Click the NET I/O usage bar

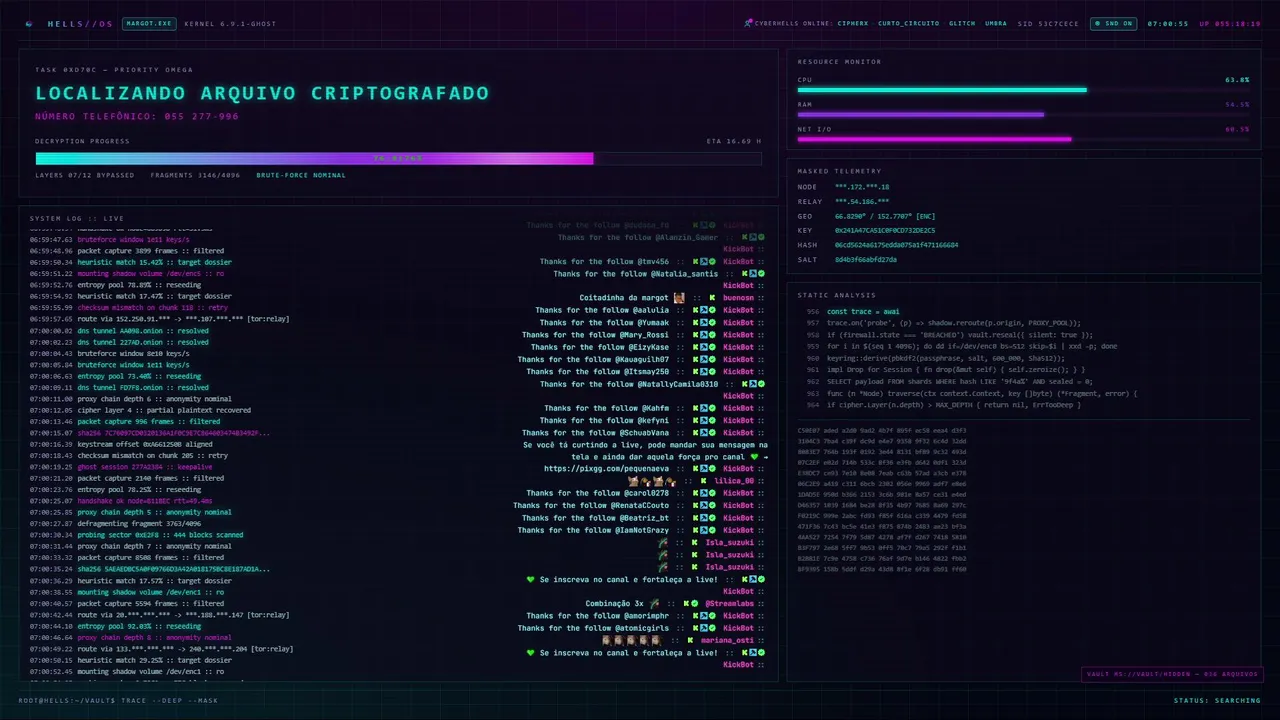(1023, 139)
